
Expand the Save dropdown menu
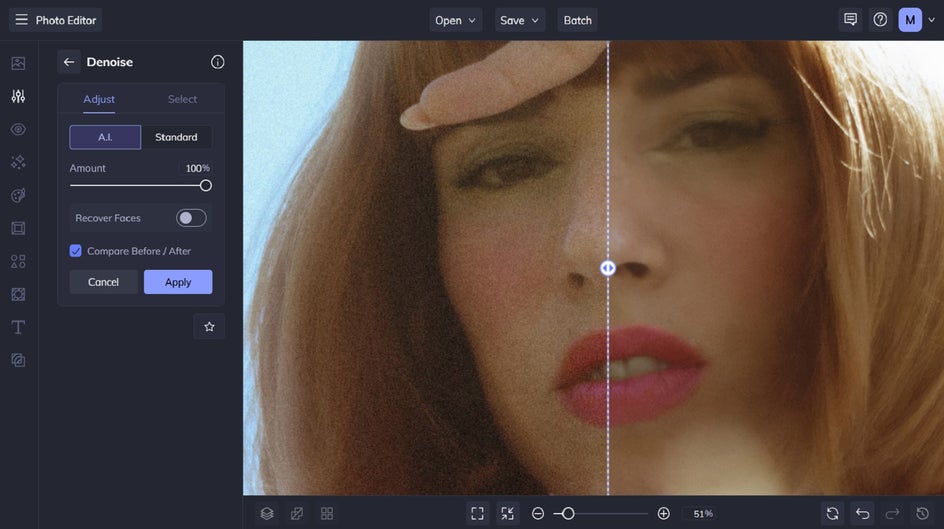coord(520,20)
